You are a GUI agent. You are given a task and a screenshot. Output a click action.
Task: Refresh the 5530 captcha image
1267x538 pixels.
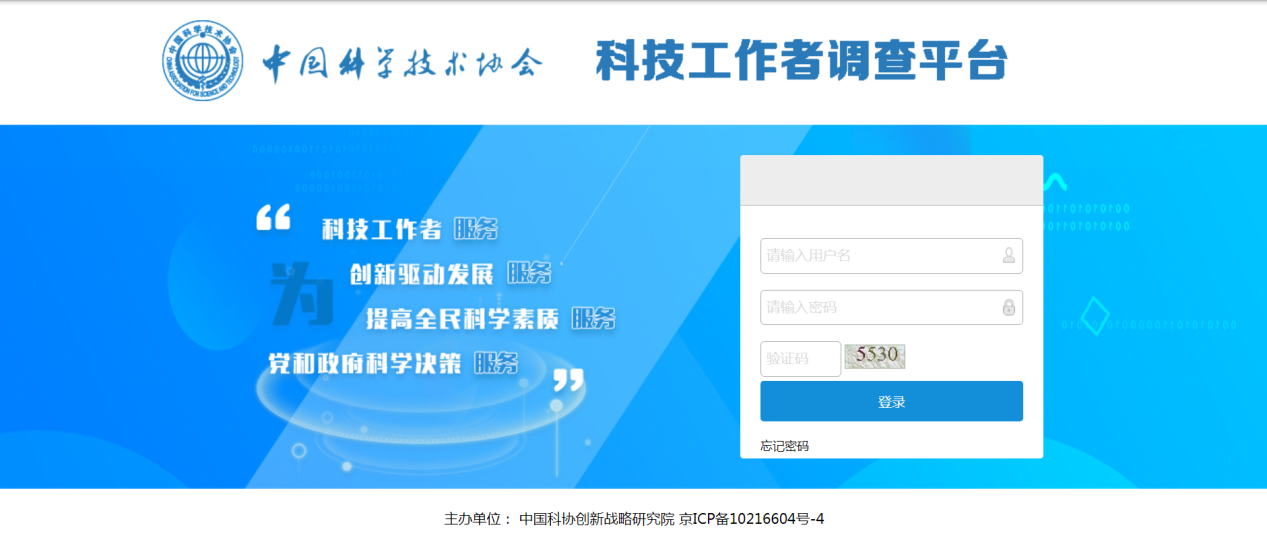point(874,356)
